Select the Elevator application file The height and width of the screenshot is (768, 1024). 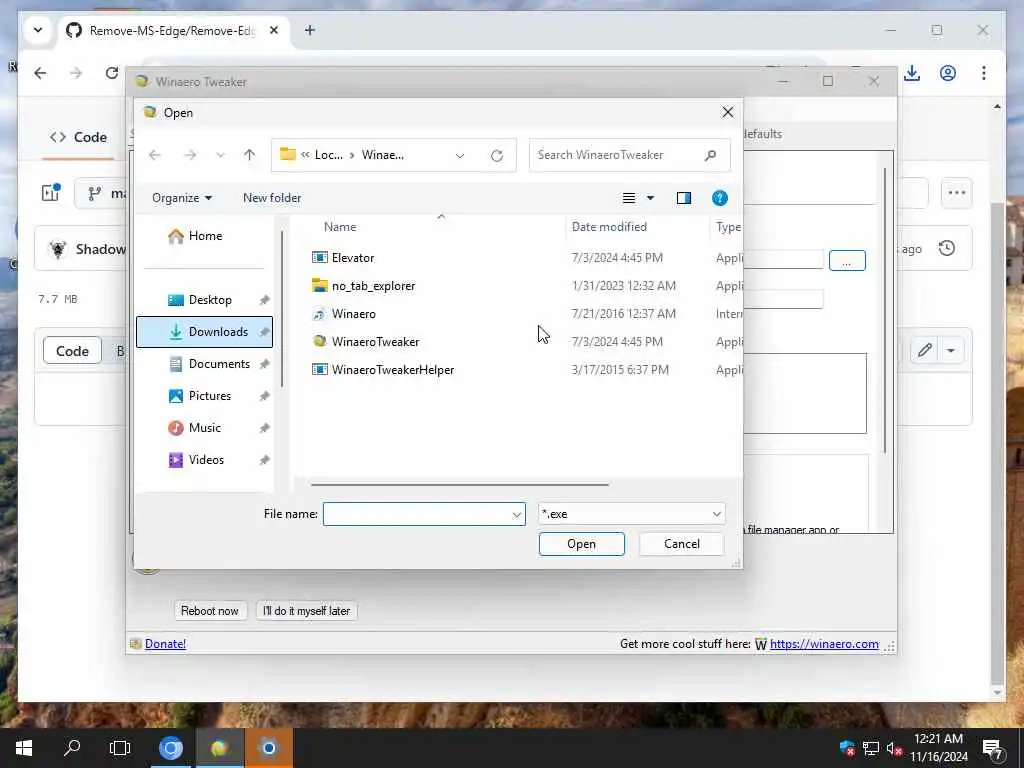pos(353,258)
